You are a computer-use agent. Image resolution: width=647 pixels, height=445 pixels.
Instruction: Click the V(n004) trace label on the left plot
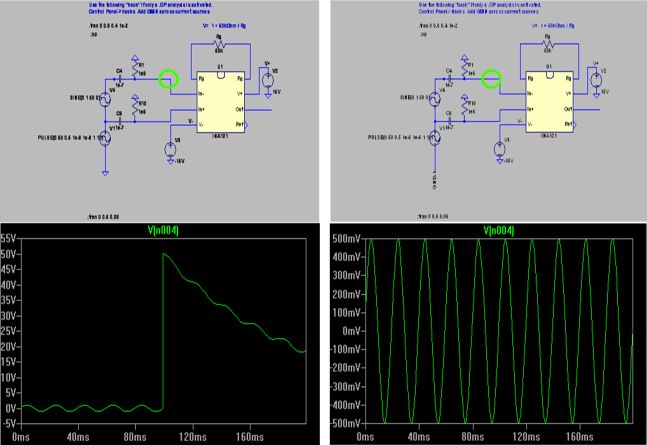(x=163, y=230)
